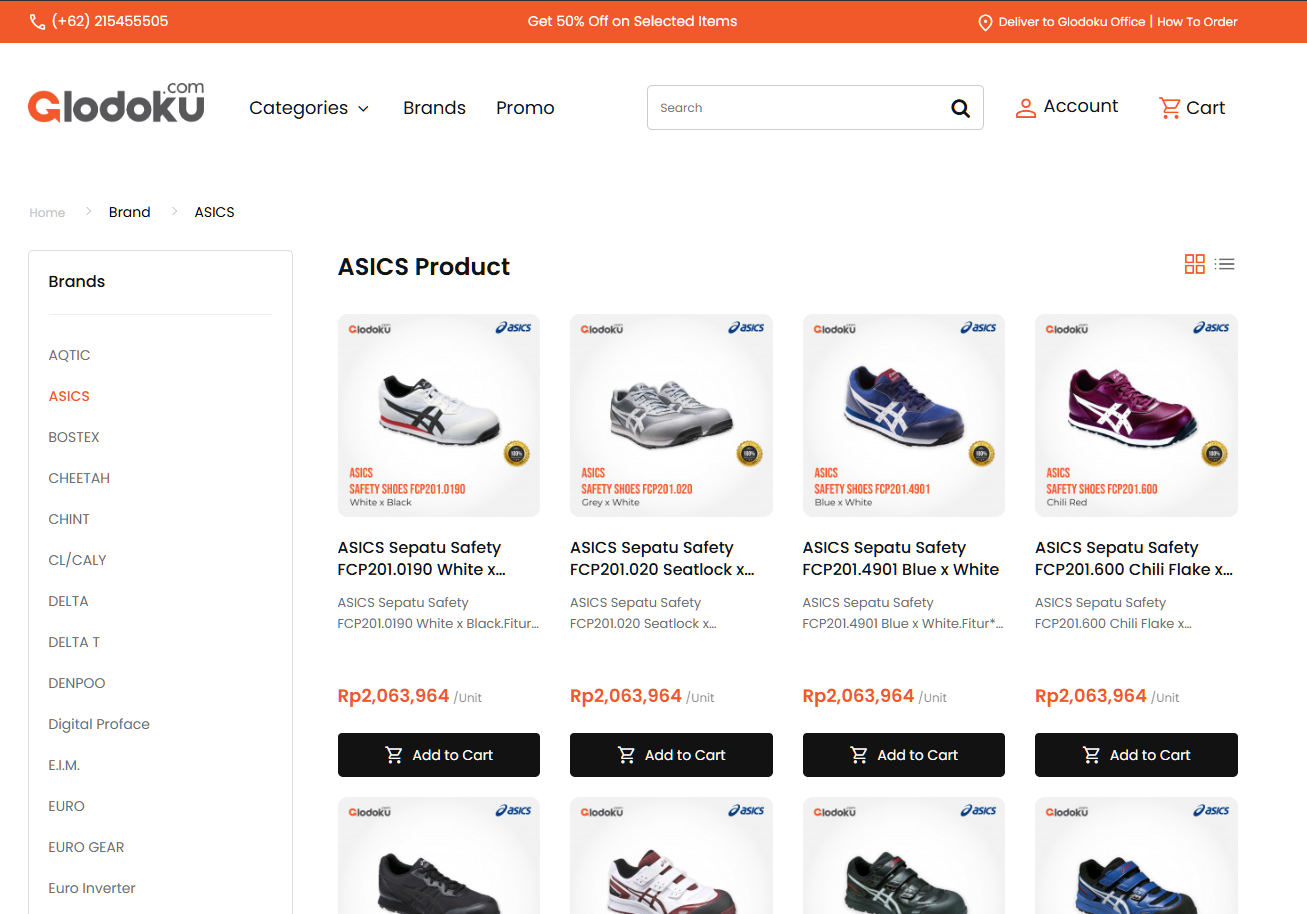Click the phone number (+62) 215455505
Viewport: 1307px width, 914px height.
coord(110,21)
